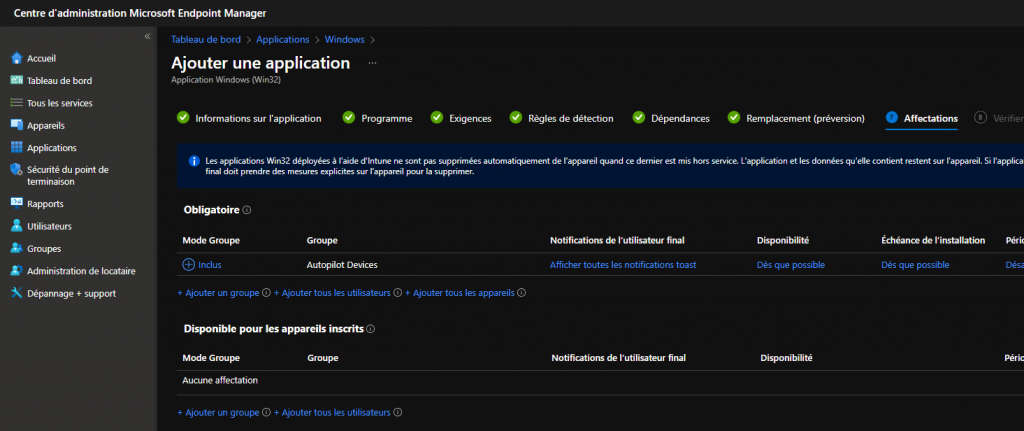Viewport: 1024px width, 431px height.
Task: Click the info icon beside Obligatoire heading
Action: [247, 210]
